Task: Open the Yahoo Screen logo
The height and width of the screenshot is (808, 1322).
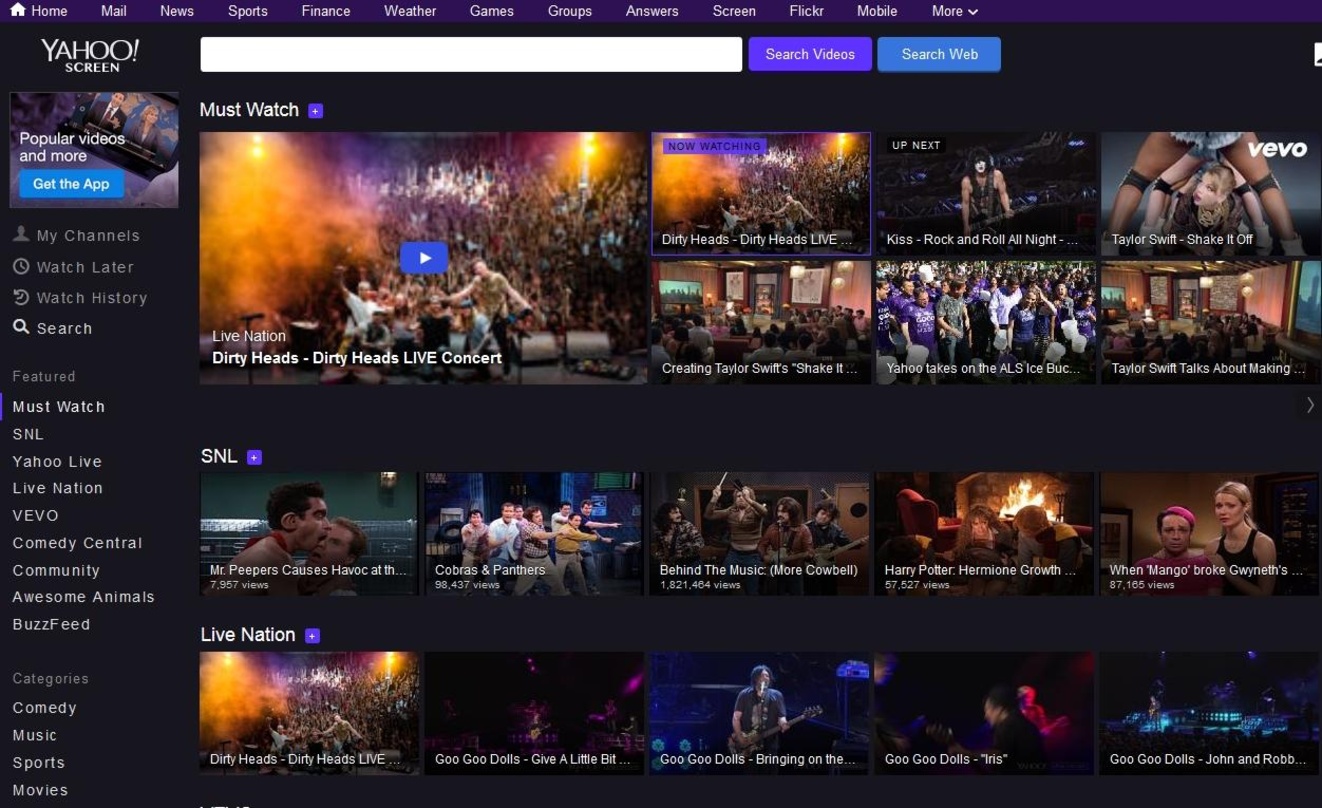Action: click(x=90, y=55)
